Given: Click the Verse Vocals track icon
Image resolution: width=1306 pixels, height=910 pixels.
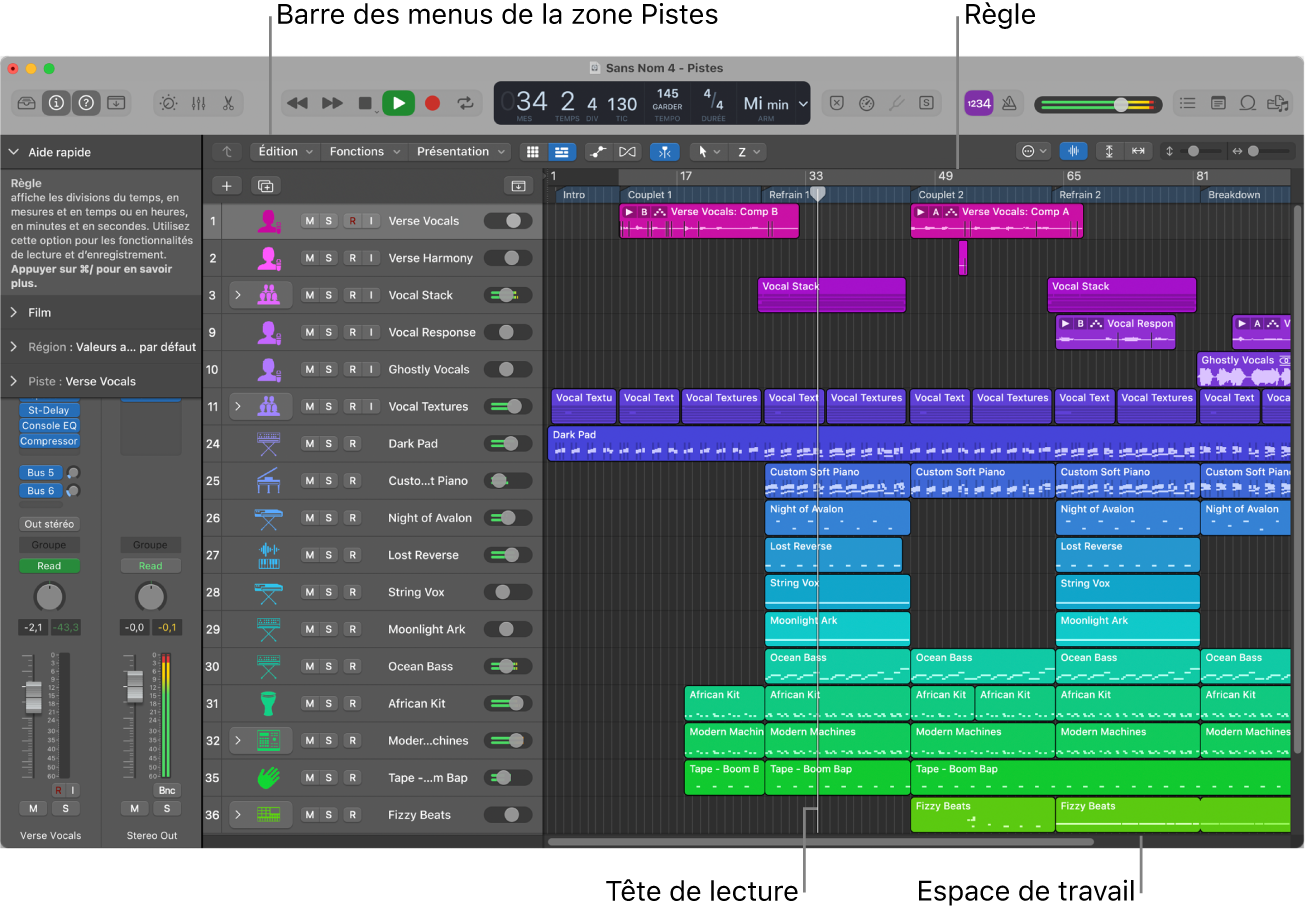Looking at the screenshot, I should (x=268, y=221).
